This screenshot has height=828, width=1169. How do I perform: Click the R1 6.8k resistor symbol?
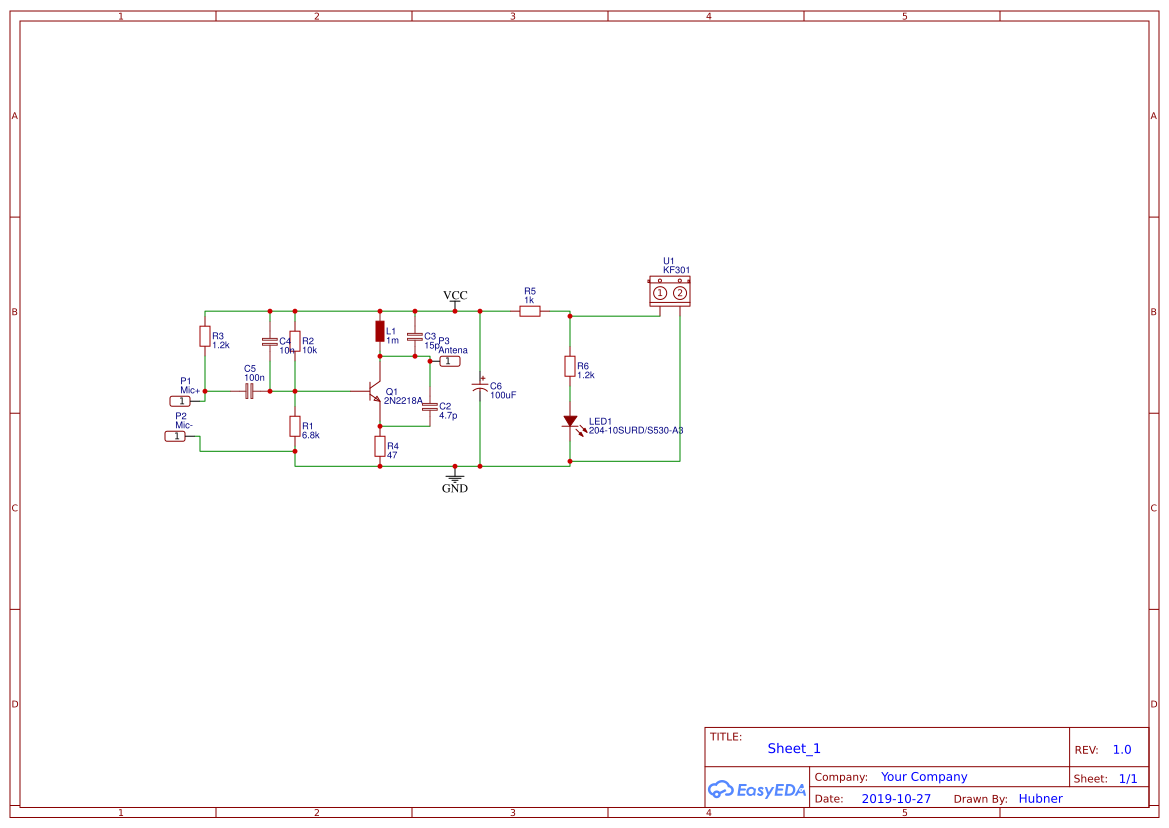click(294, 427)
